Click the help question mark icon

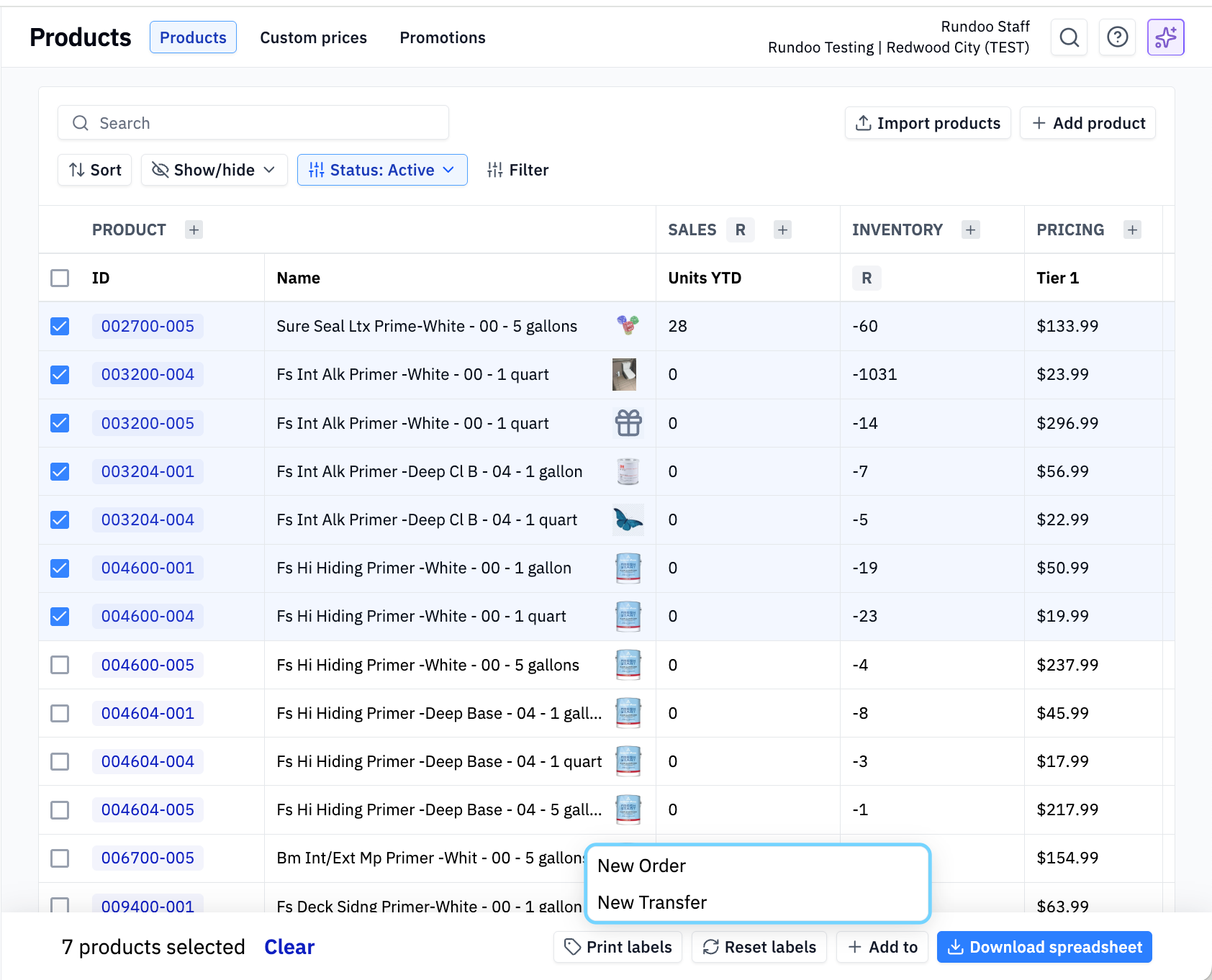point(1117,37)
